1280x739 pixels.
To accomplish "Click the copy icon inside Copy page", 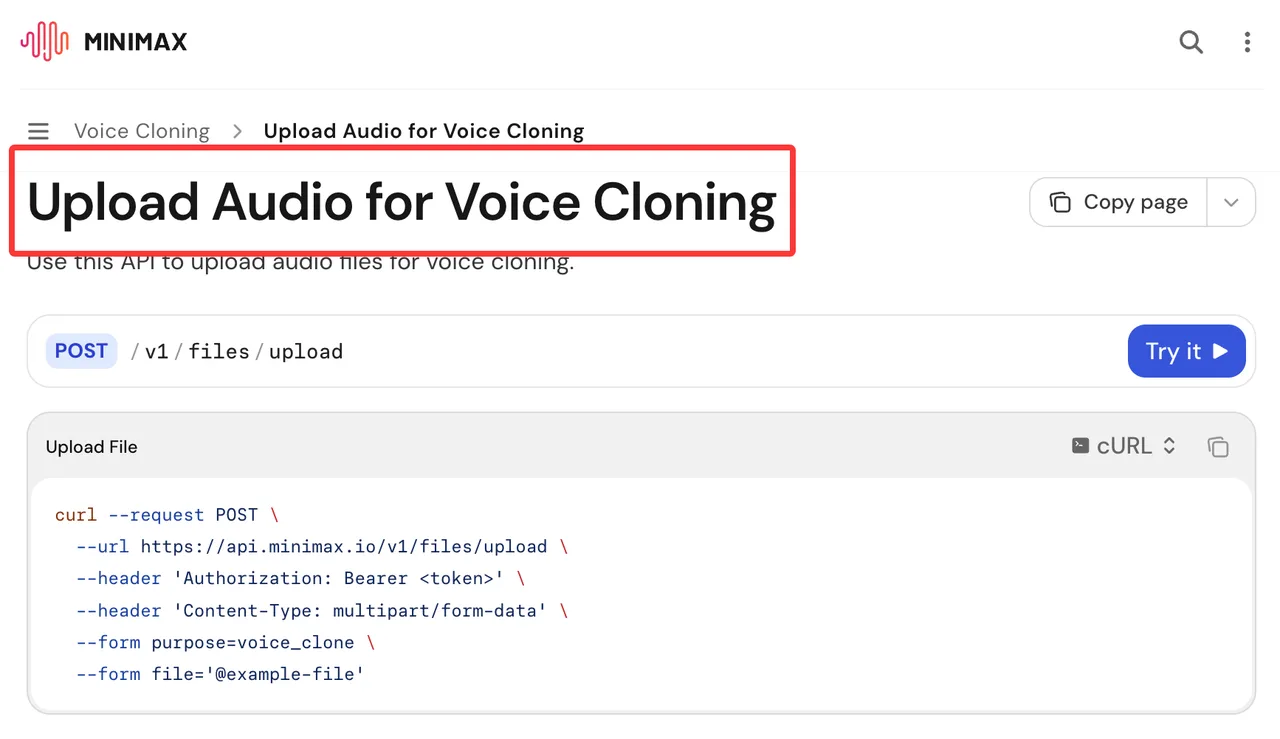I will (1060, 202).
